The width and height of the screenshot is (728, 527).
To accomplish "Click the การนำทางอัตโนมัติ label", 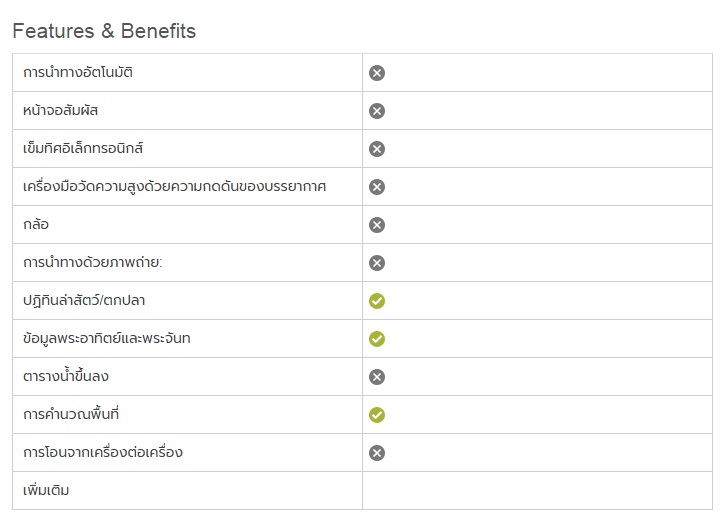I will 78,73.
